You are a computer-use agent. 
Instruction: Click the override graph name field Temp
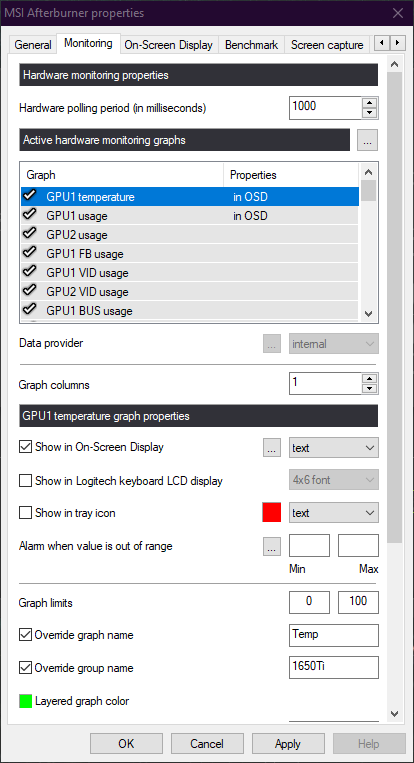click(334, 635)
